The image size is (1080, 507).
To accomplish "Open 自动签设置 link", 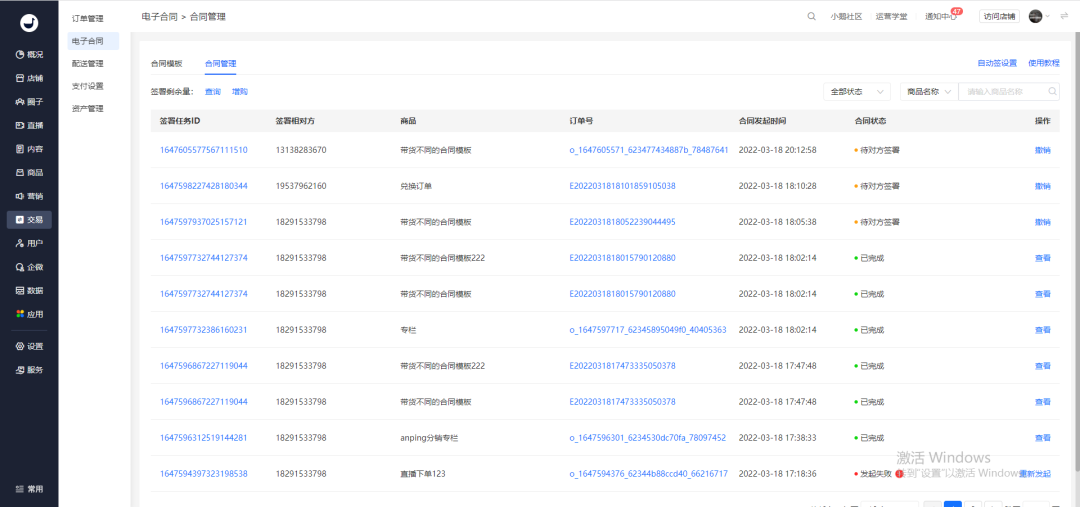I will coord(997,63).
